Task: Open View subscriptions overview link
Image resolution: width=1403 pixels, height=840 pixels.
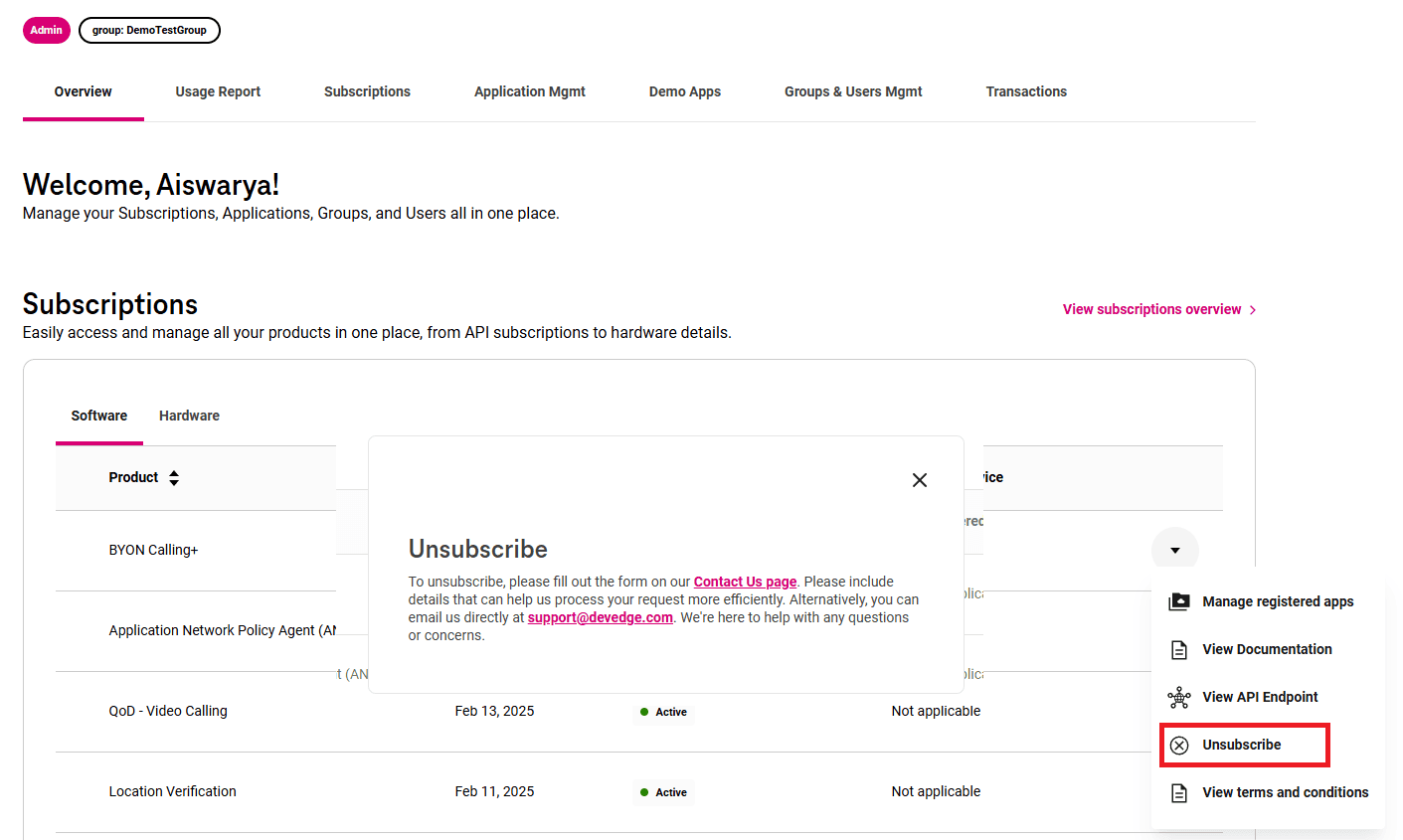Action: click(x=1151, y=309)
